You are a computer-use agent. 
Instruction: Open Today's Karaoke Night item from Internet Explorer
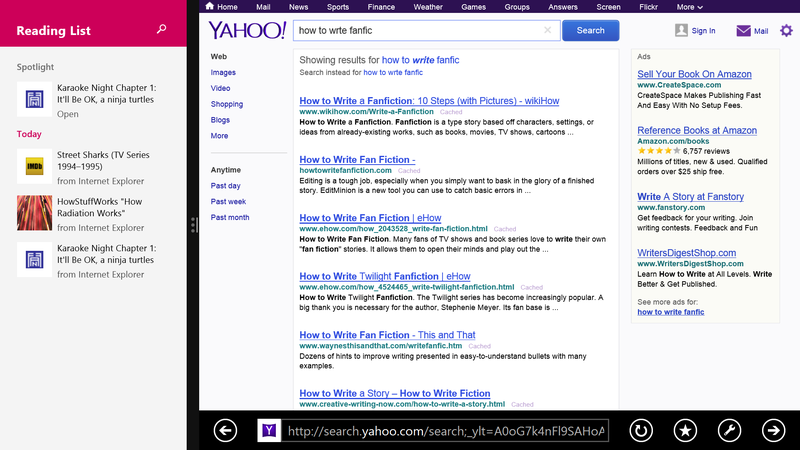coord(93,260)
